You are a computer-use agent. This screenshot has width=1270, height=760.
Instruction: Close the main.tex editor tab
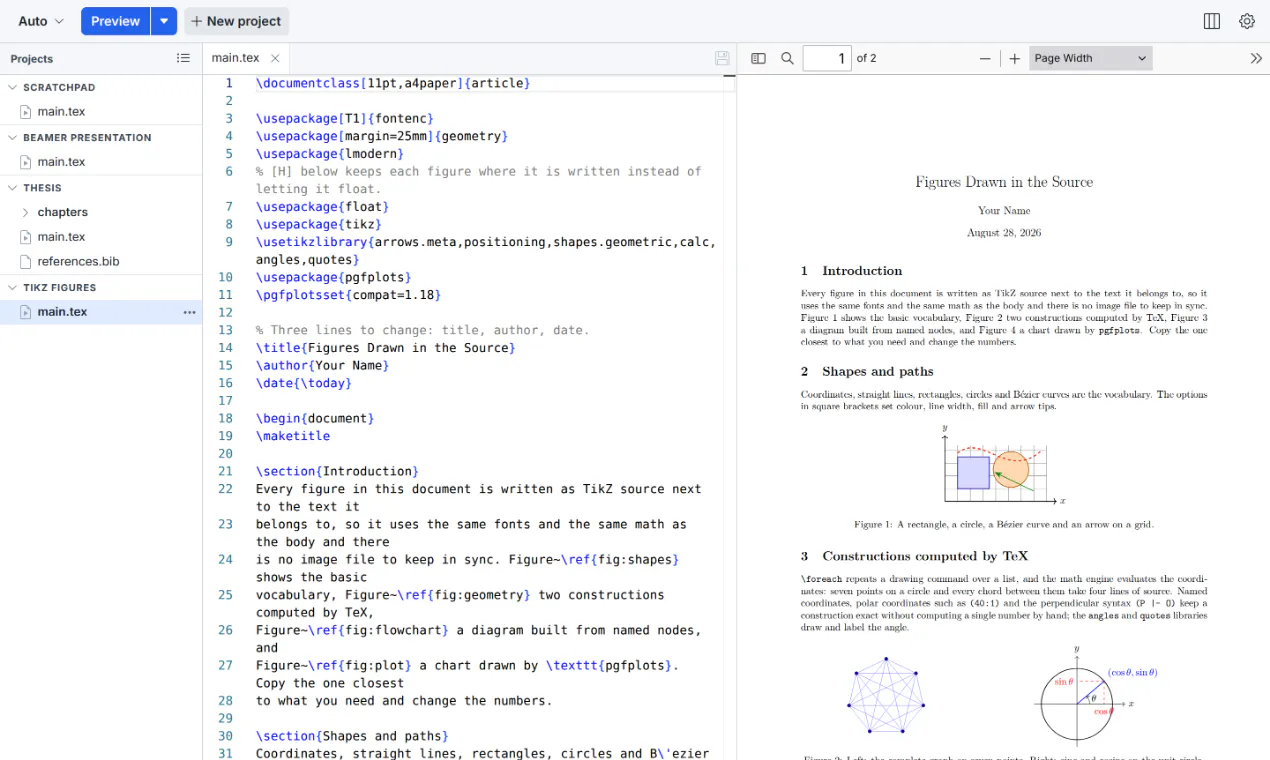pyautogui.click(x=275, y=58)
